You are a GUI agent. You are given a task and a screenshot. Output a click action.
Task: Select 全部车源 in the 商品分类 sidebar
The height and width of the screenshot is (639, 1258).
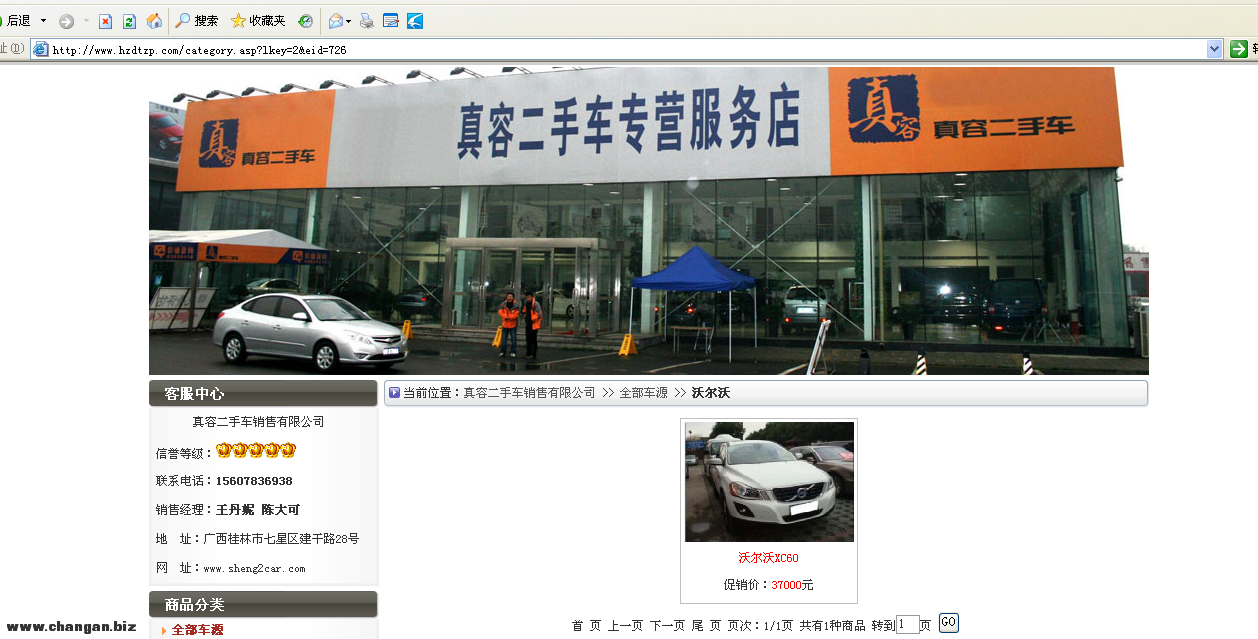click(x=197, y=630)
